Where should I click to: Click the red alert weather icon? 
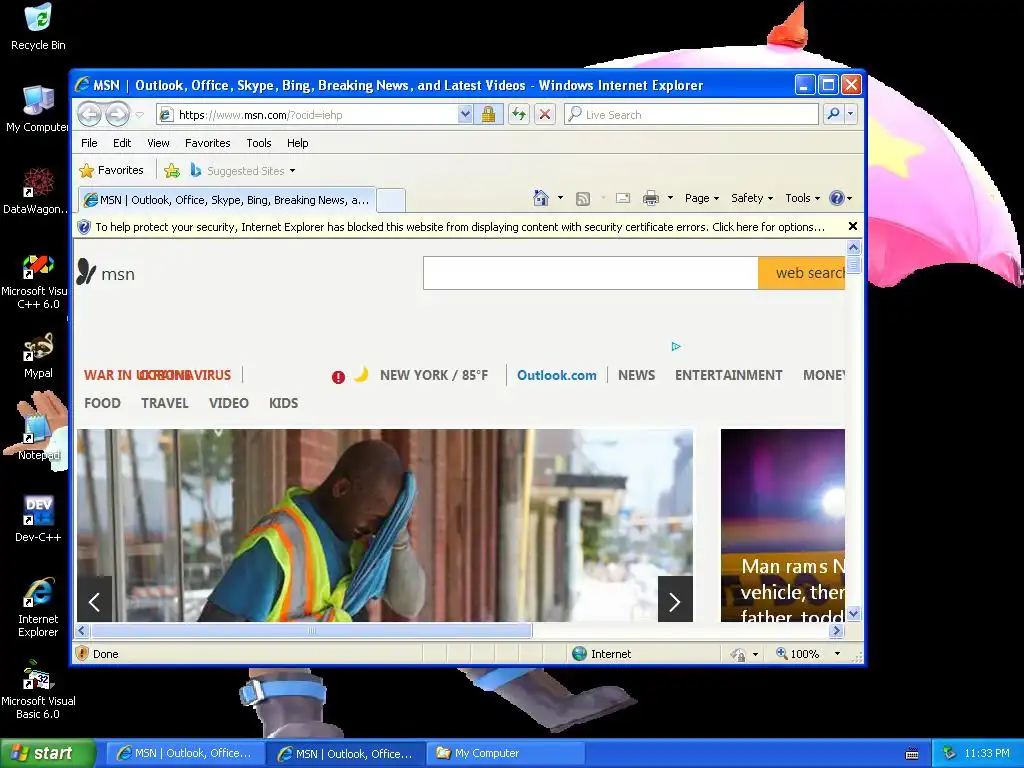(x=338, y=377)
